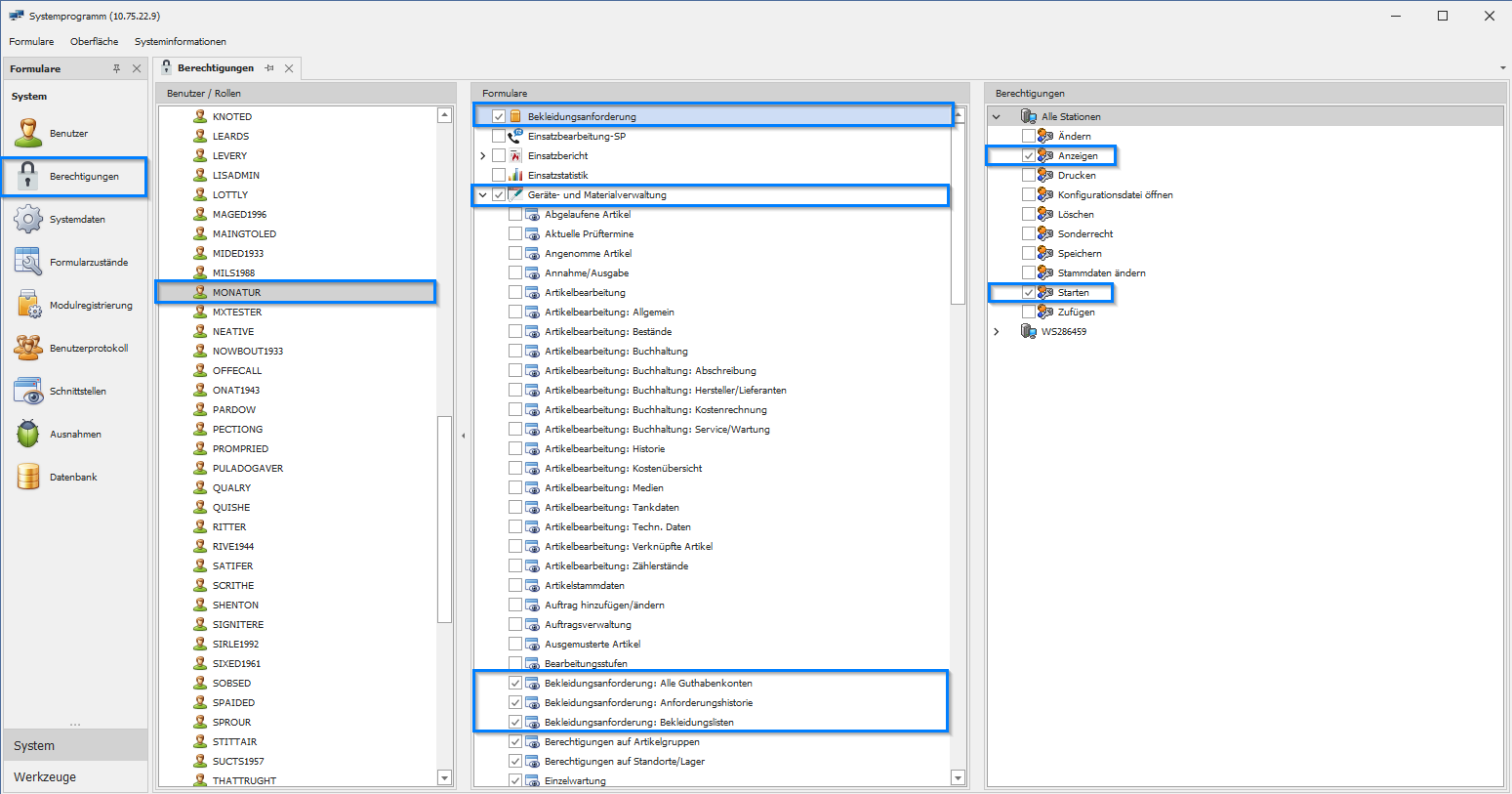1512x794 pixels.
Task: Expand the WS286459 station node
Action: (997, 332)
